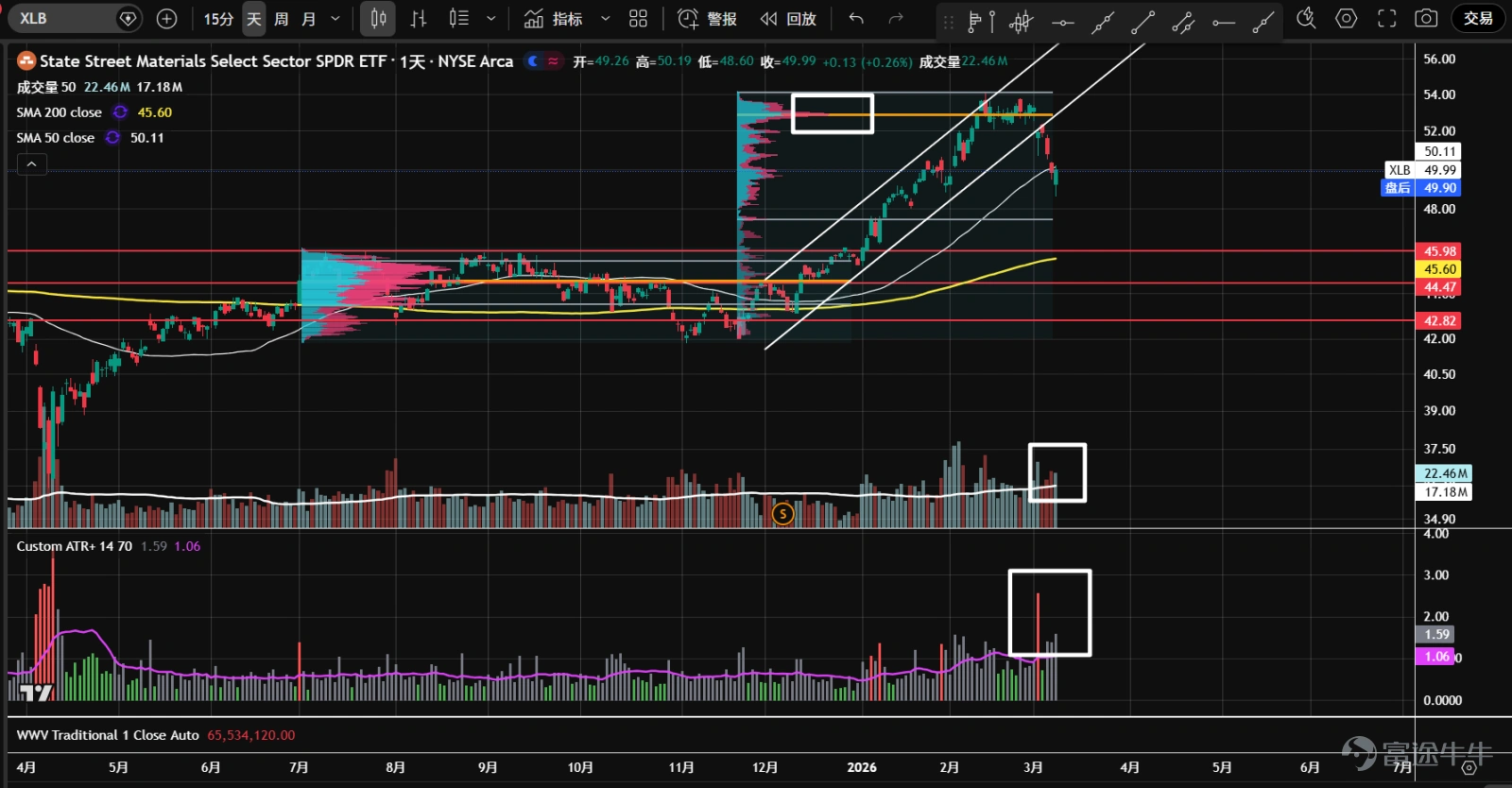Select the extended line drawing tool
This screenshot has width=1512, height=788.
click(1103, 21)
